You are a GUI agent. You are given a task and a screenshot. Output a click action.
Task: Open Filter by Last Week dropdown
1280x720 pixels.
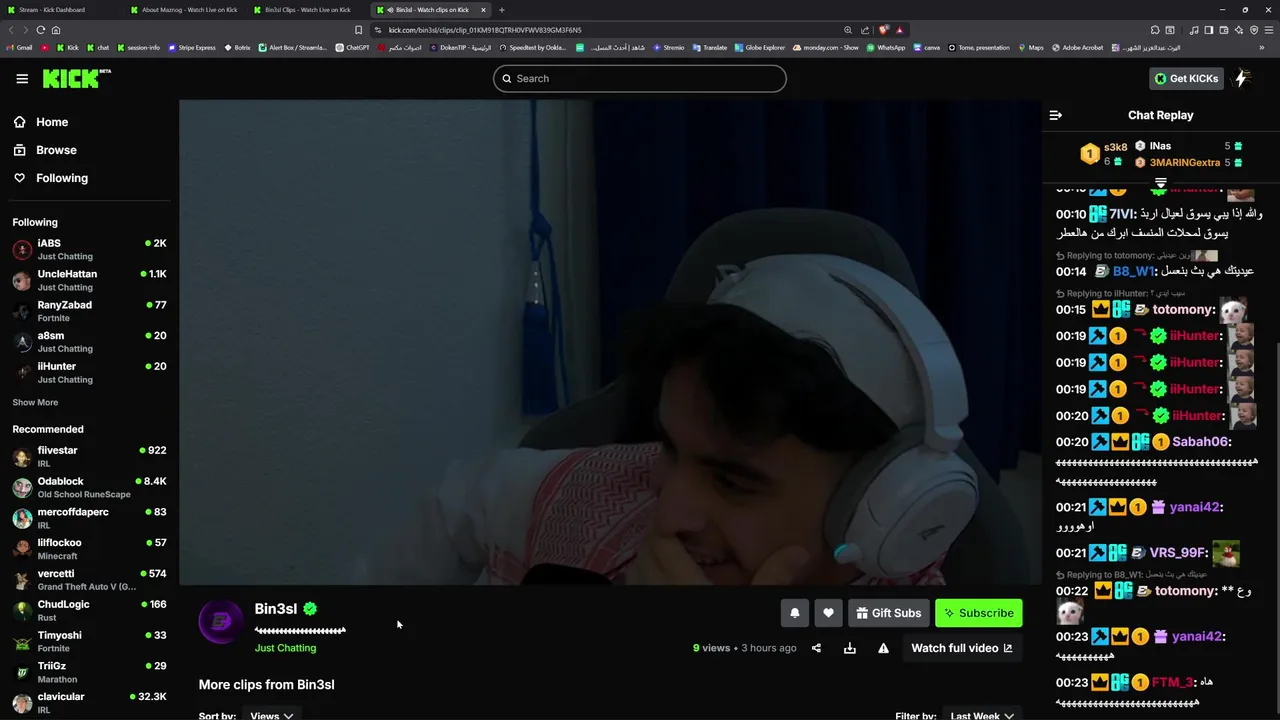(x=982, y=715)
